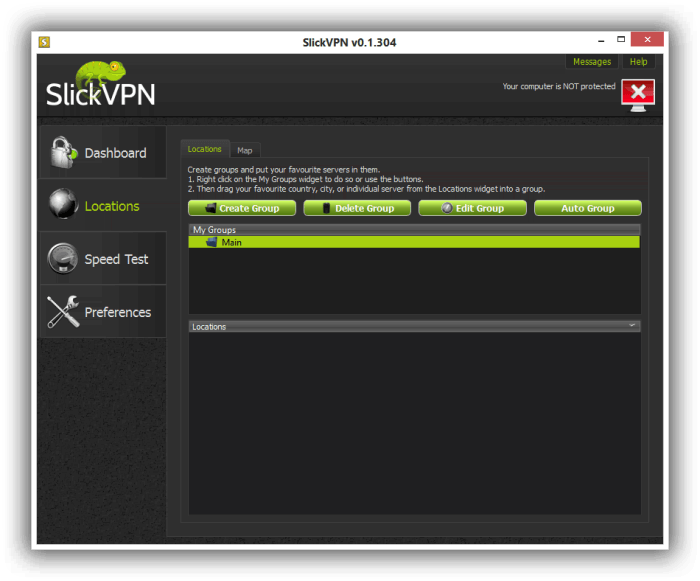Select the Locations tab

204,149
